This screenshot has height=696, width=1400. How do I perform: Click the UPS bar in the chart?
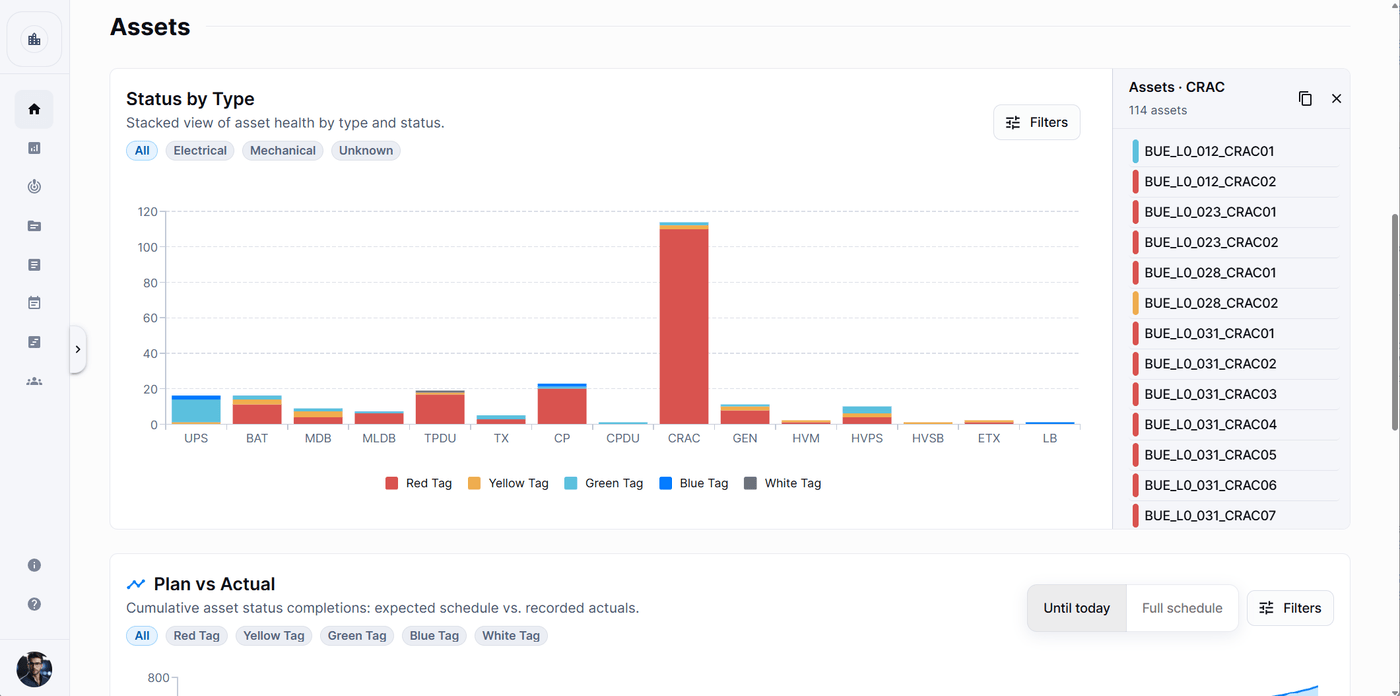click(196, 410)
